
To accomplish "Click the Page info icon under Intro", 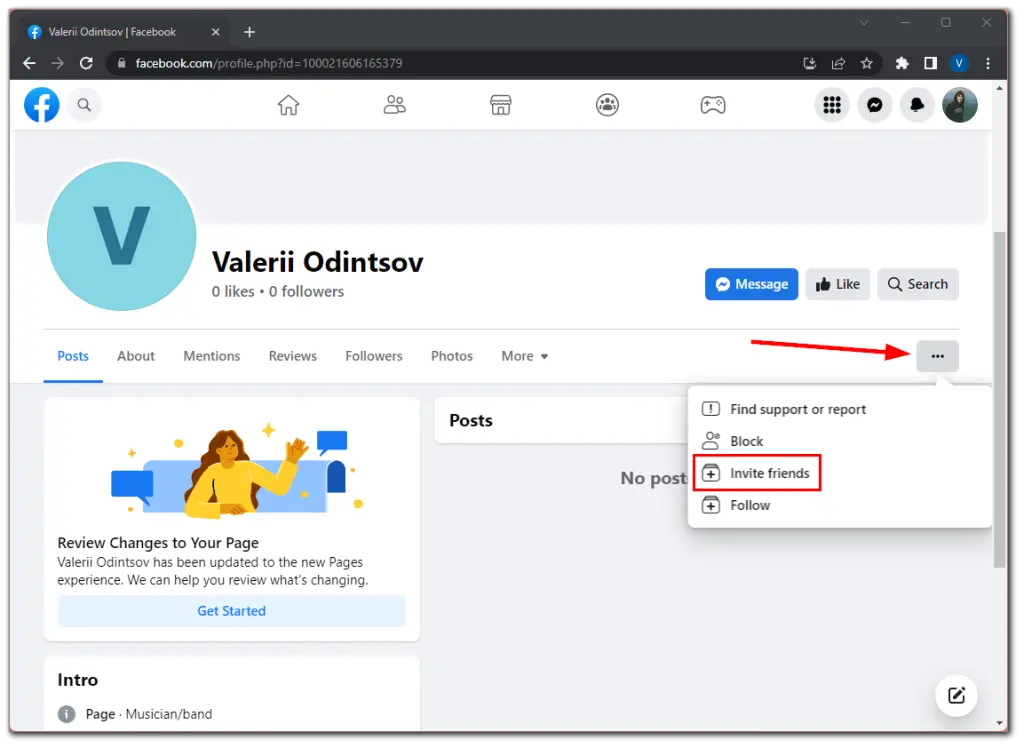I will [x=66, y=714].
